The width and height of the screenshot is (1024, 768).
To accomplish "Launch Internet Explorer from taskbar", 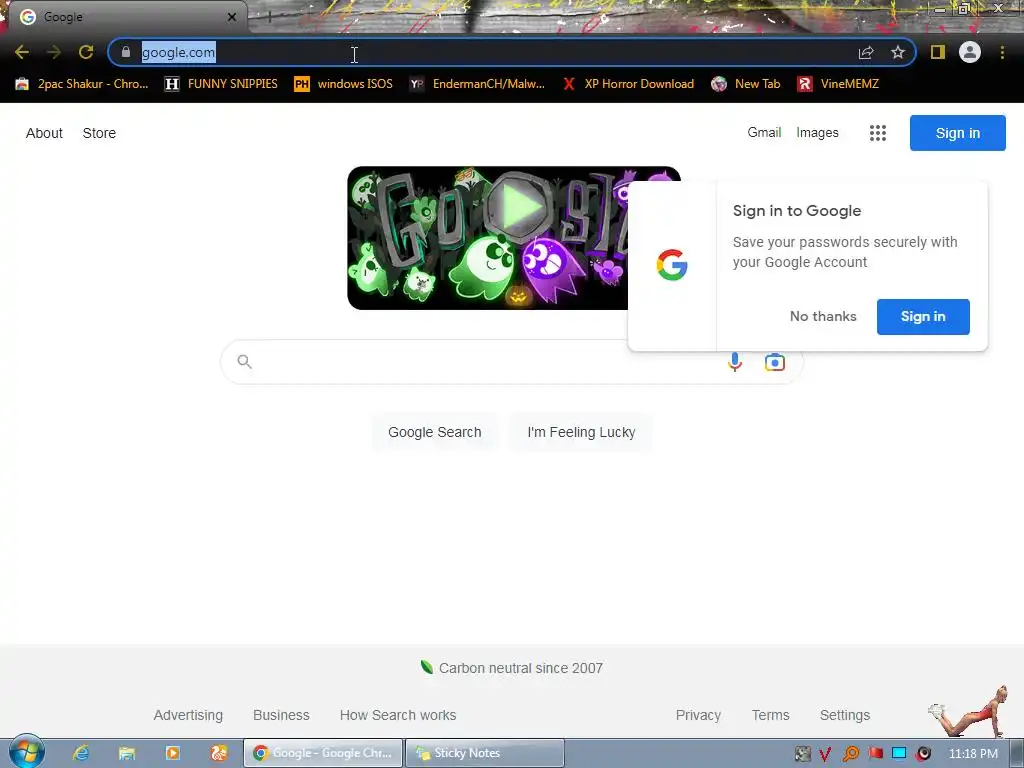I will 81,753.
